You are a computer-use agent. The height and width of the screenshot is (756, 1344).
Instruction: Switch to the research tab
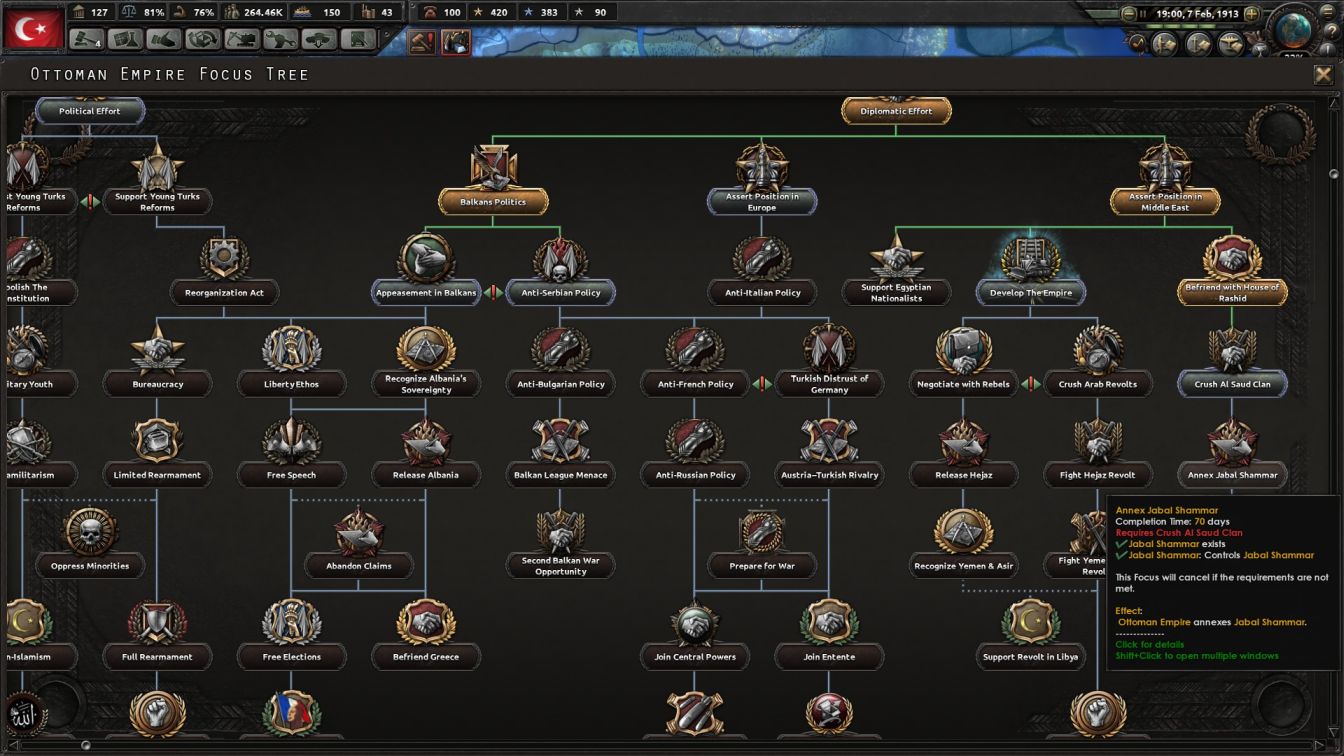[x=125, y=38]
